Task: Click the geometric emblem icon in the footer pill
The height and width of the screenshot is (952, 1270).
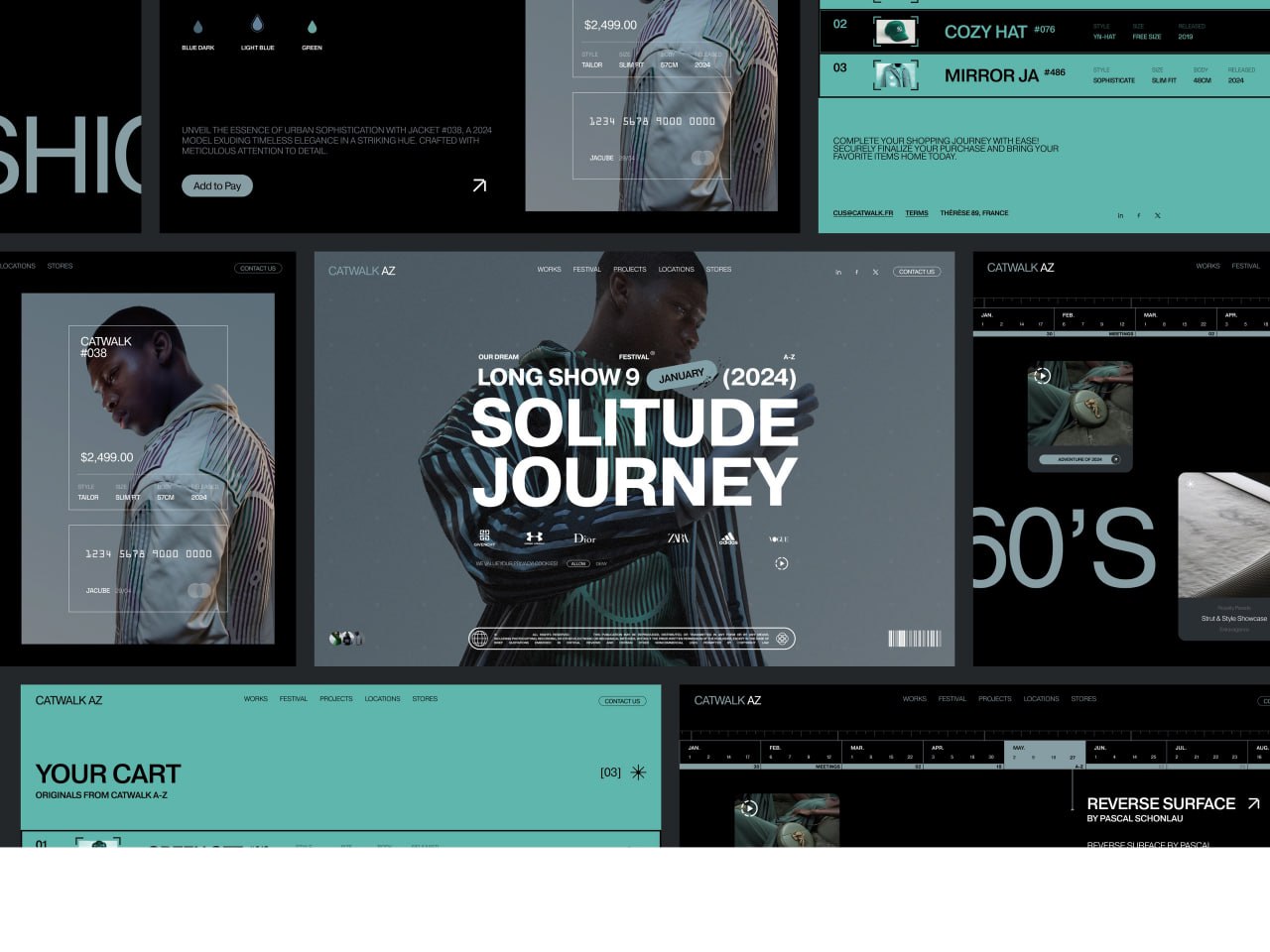Action: (782, 639)
